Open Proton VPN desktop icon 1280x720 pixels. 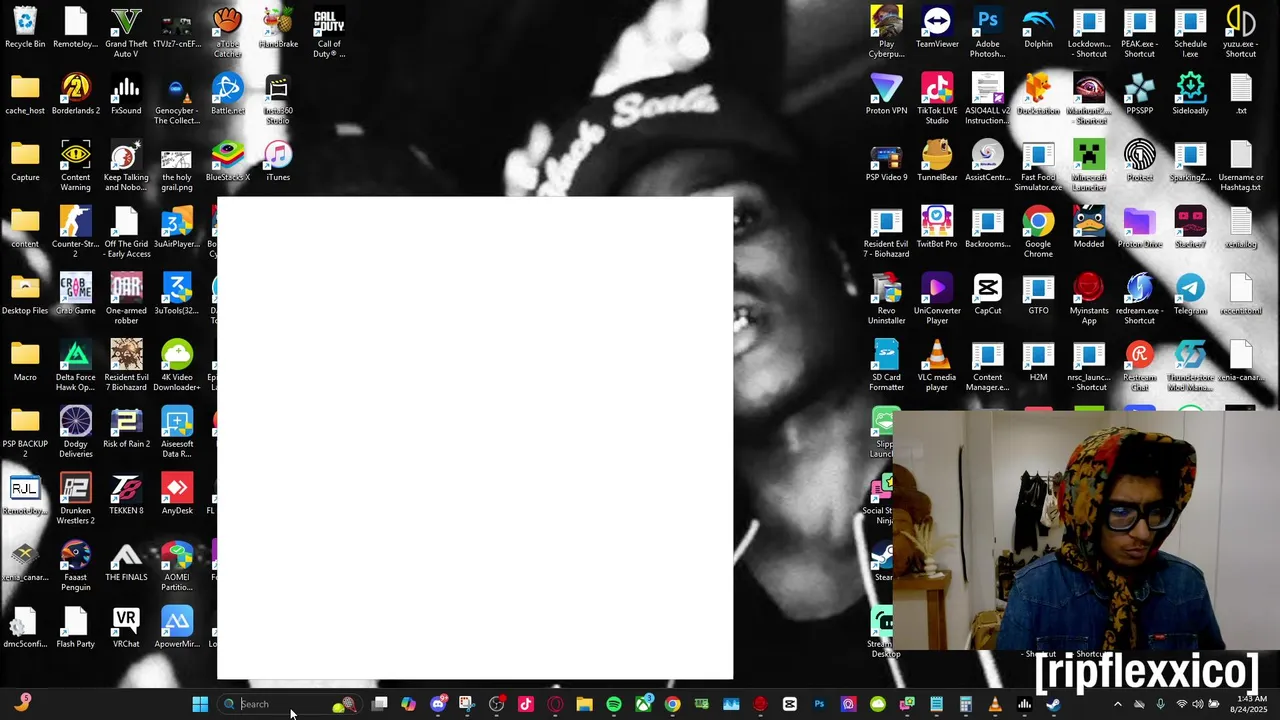tap(886, 95)
